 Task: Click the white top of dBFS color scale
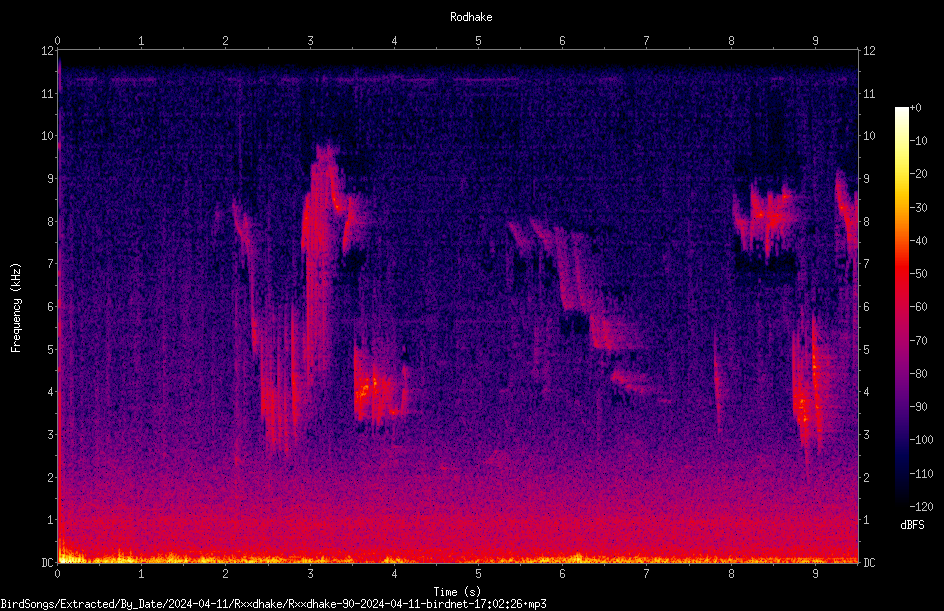coord(901,111)
